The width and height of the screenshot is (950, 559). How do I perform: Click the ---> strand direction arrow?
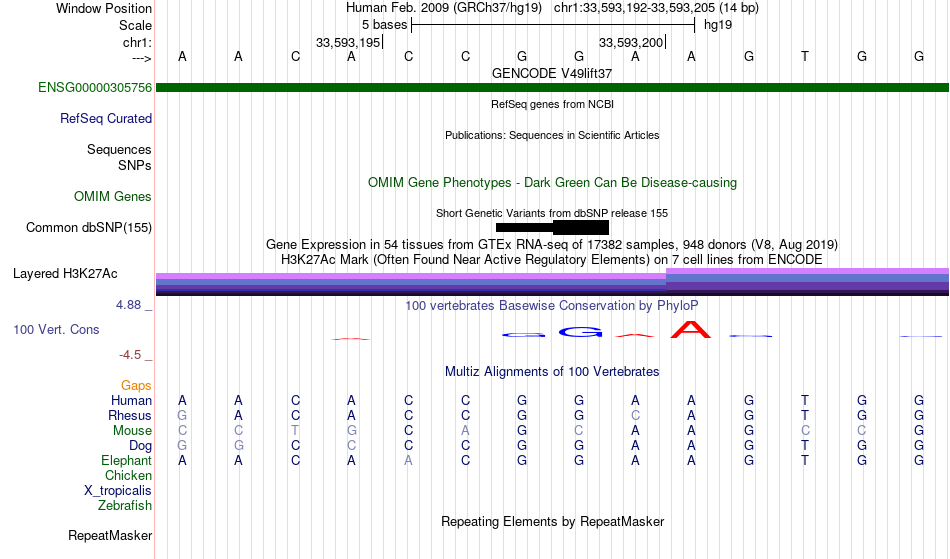pos(142,58)
